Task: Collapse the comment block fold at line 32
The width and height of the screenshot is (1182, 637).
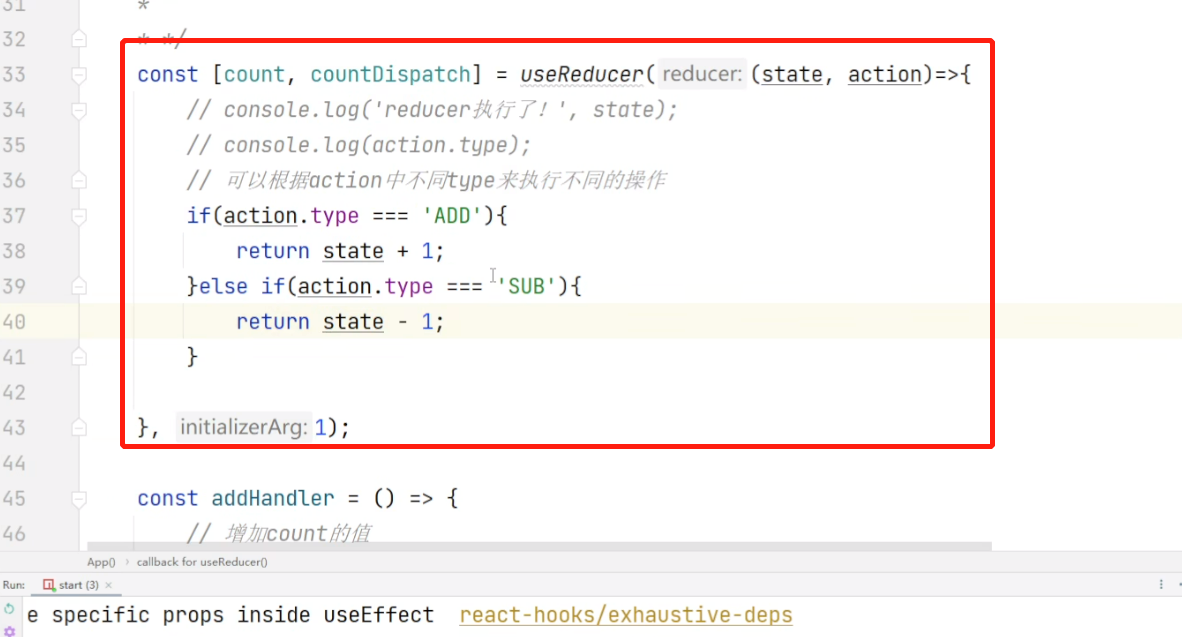Action: tap(80, 38)
